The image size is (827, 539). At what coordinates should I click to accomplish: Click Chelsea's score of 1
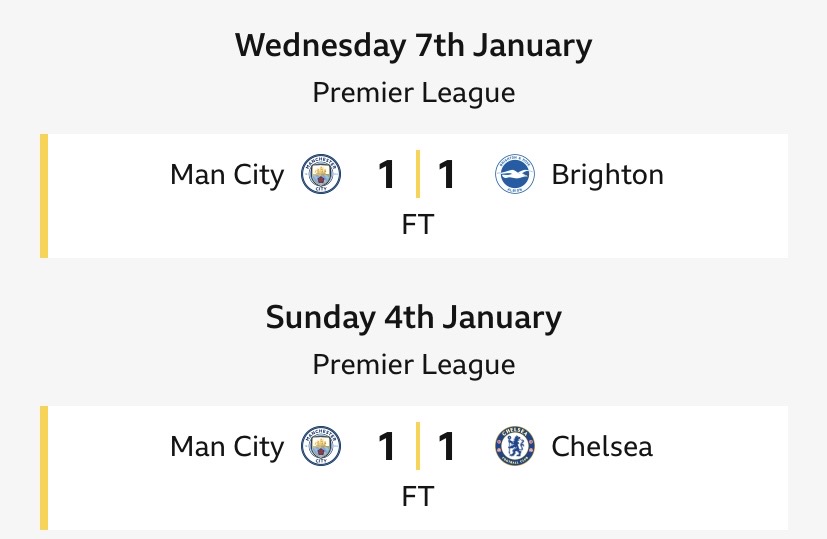[x=447, y=446]
